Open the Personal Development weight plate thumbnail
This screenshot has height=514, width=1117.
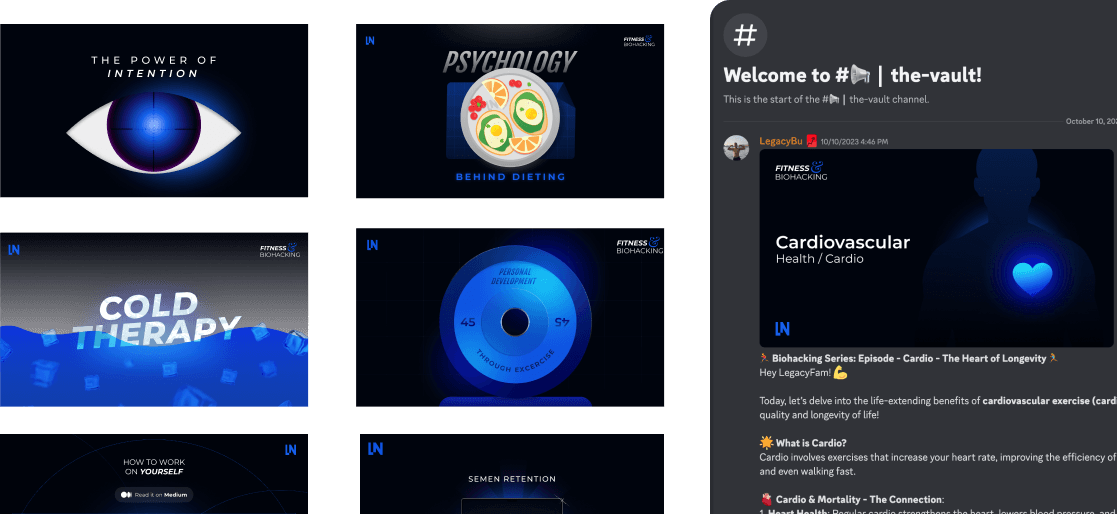[x=510, y=317]
